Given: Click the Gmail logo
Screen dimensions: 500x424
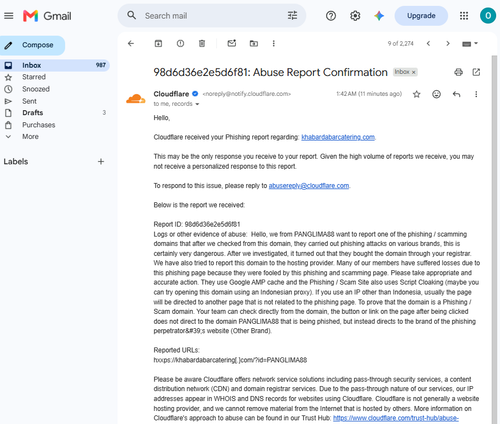Looking at the screenshot, I should (x=47, y=16).
